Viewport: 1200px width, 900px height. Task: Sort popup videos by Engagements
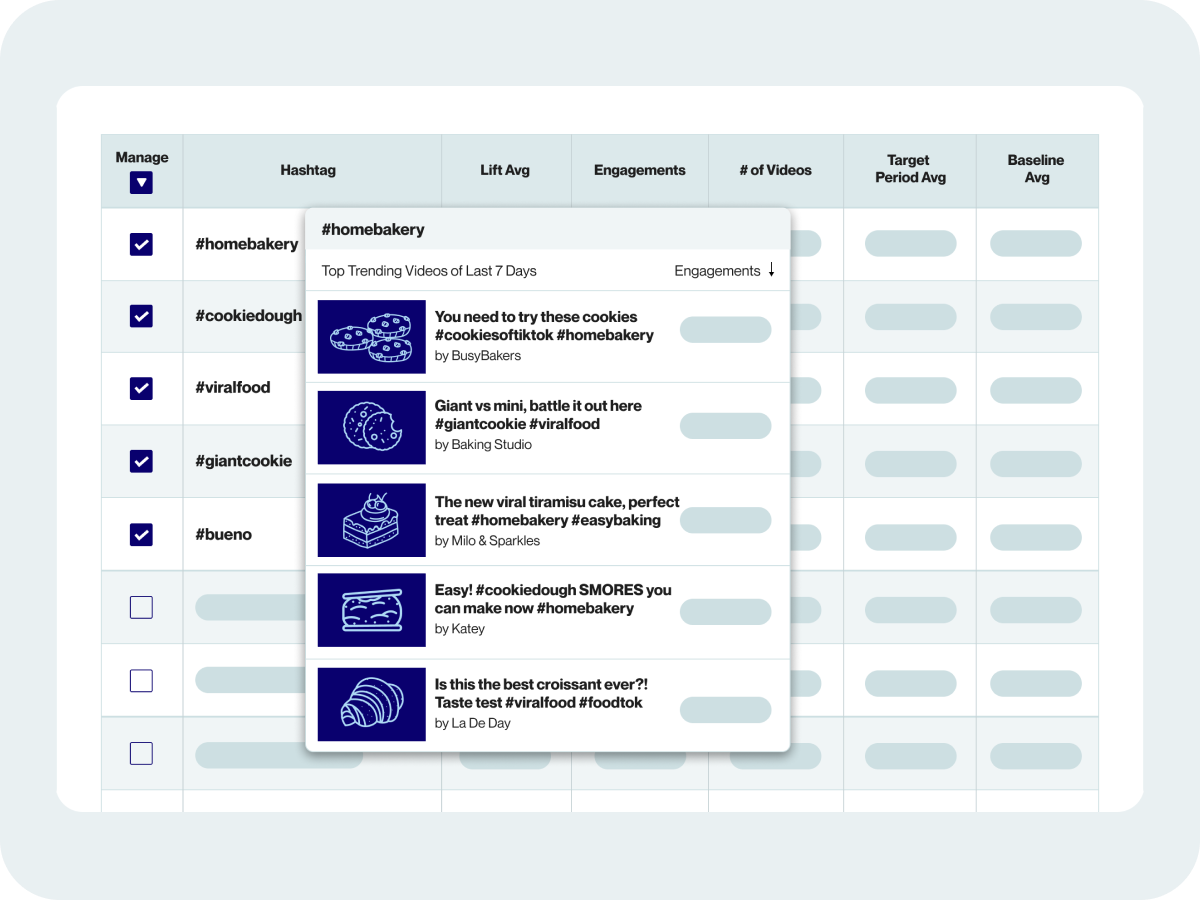(717, 271)
